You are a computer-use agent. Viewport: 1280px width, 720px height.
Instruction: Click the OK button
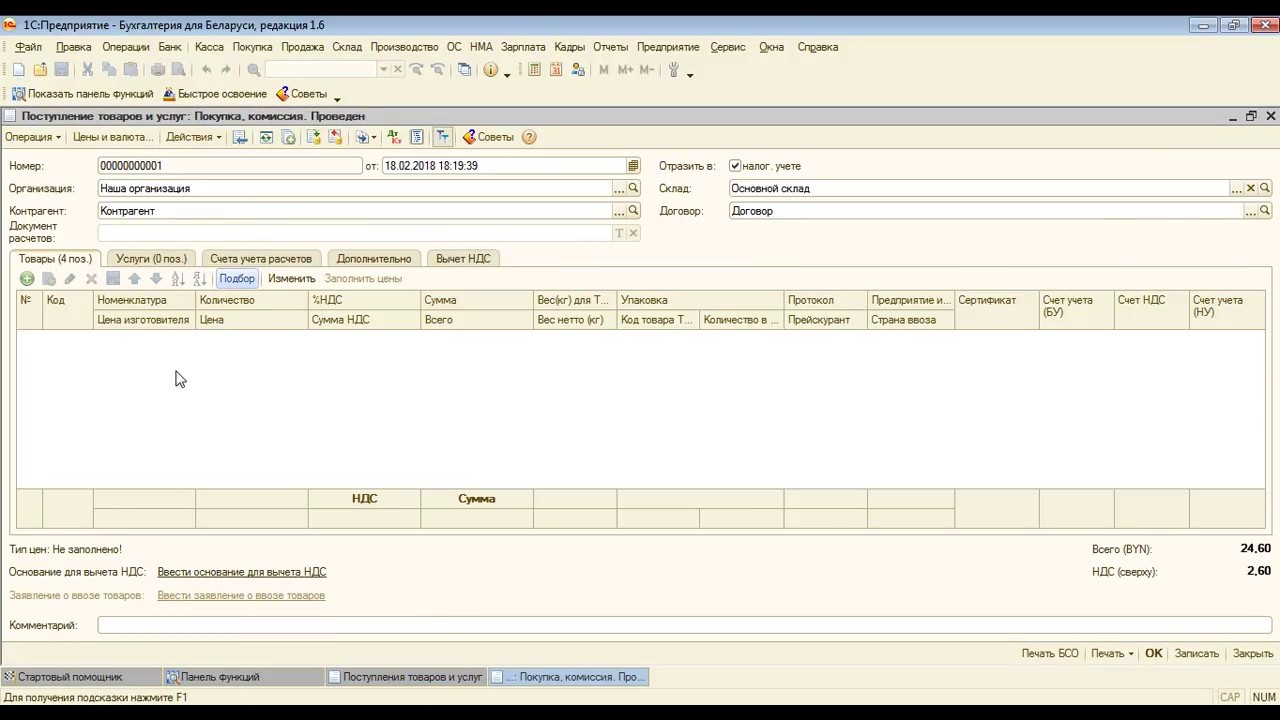pyautogui.click(x=1154, y=653)
